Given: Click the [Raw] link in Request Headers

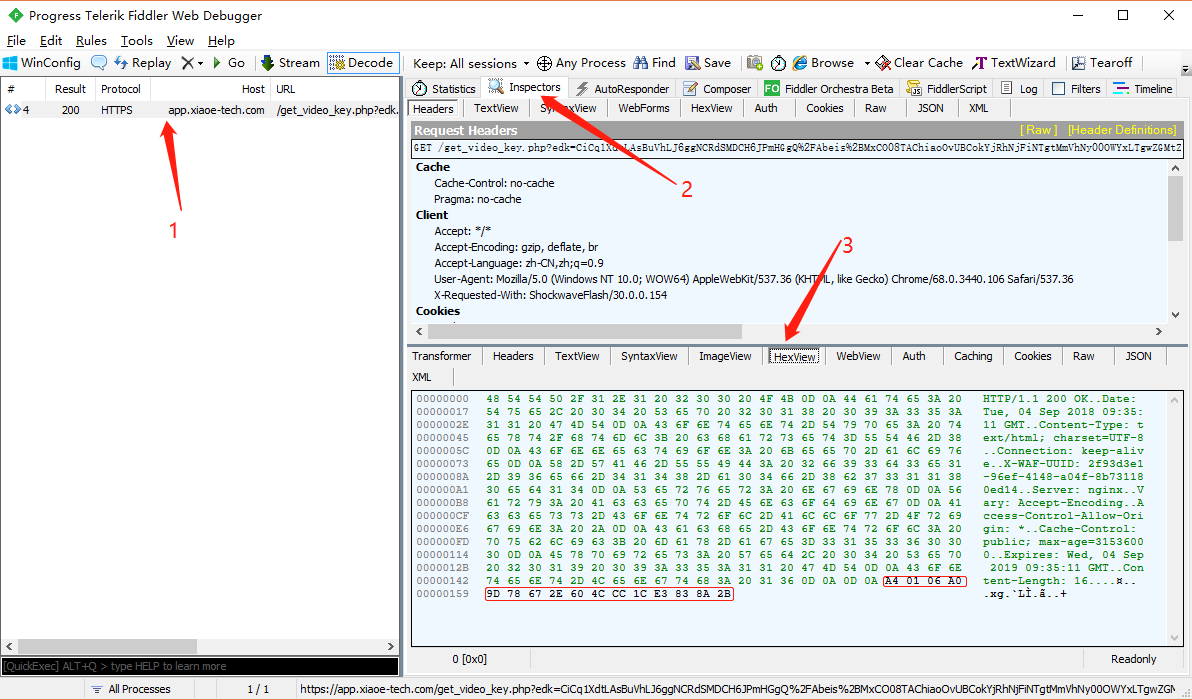Looking at the screenshot, I should coord(1038,131).
